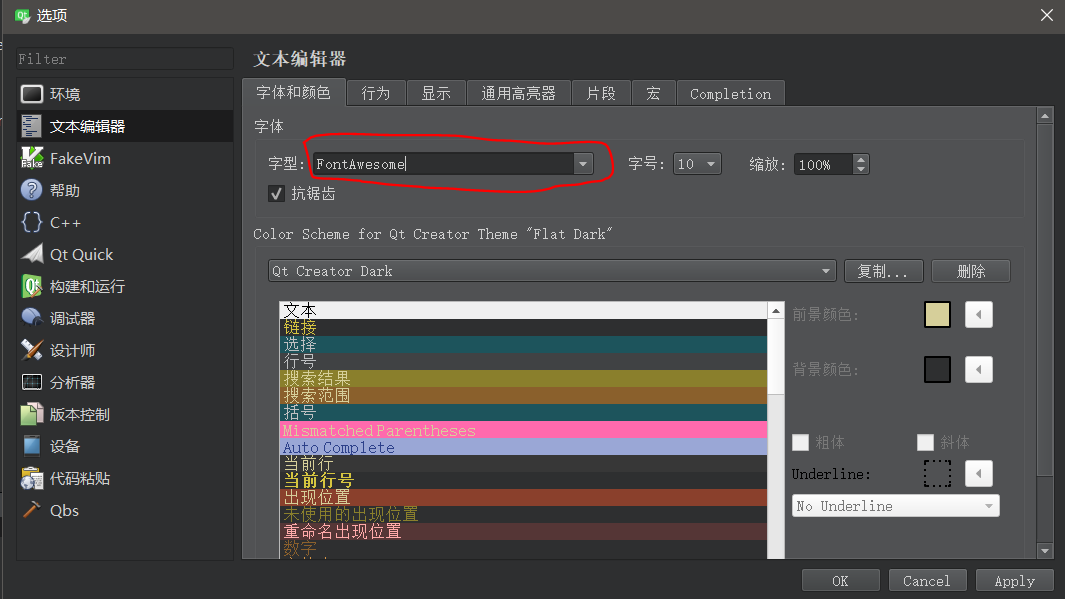Open the 字型 font family dropdown
The image size is (1065, 599).
[582, 164]
